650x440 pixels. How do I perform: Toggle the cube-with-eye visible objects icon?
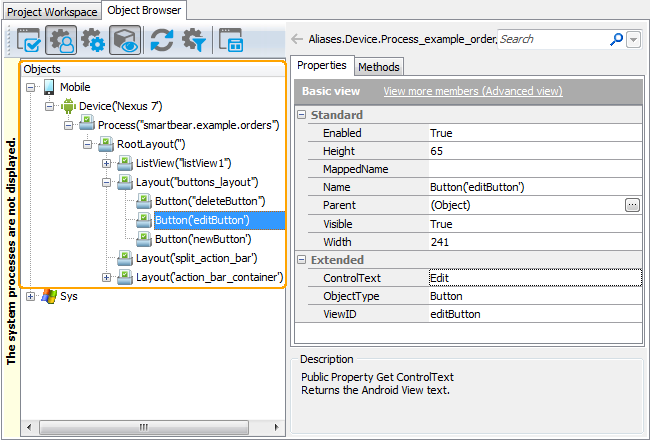click(x=124, y=40)
